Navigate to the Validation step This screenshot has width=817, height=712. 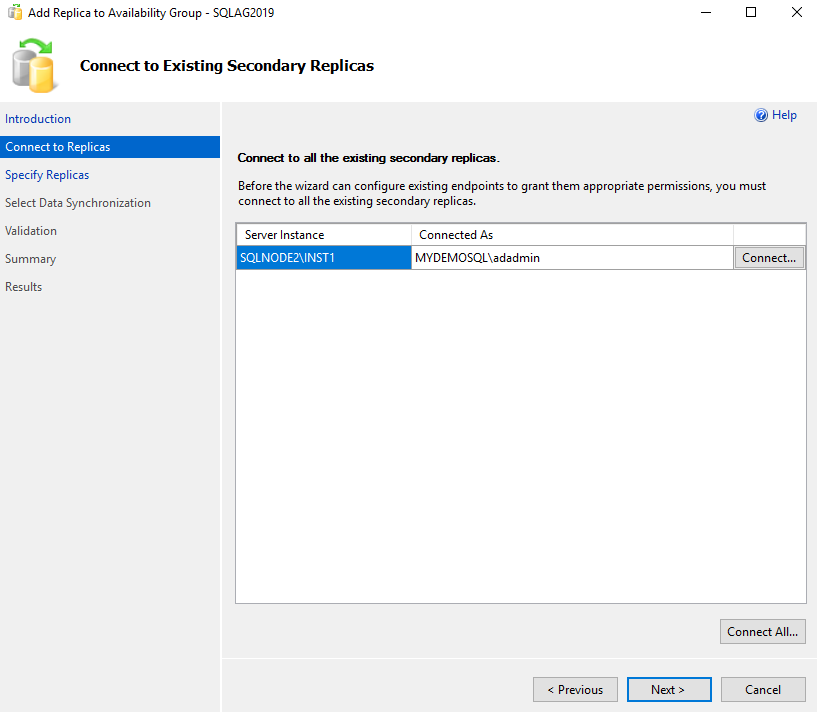[33, 230]
